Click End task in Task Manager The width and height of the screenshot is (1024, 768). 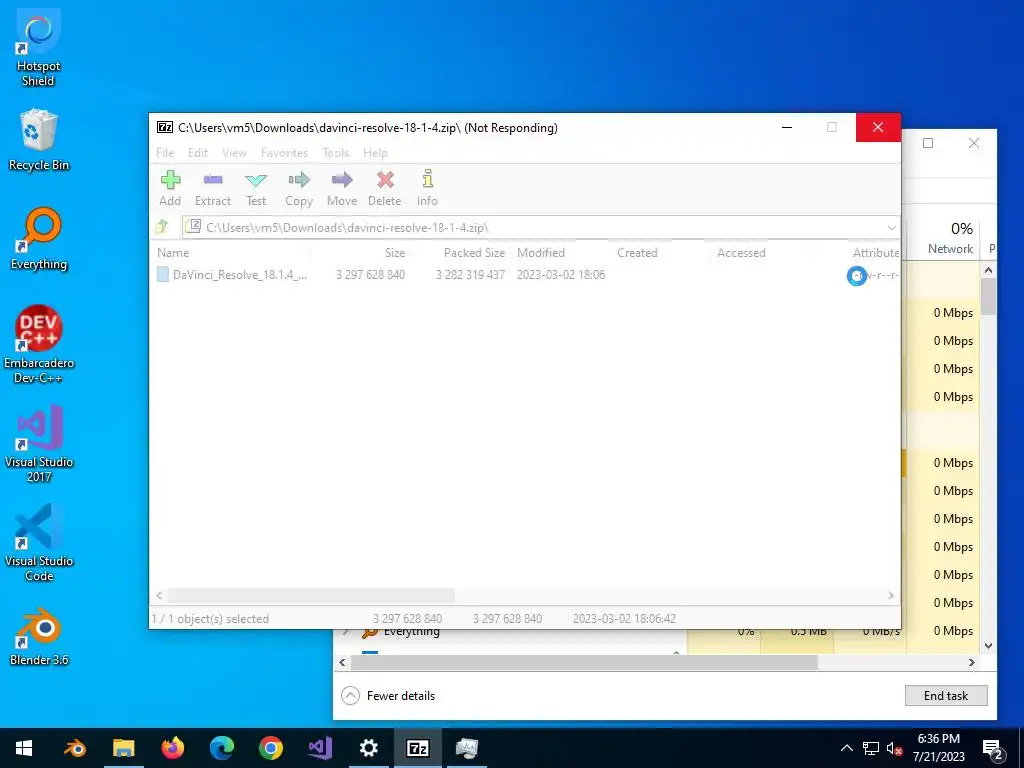[x=946, y=696]
